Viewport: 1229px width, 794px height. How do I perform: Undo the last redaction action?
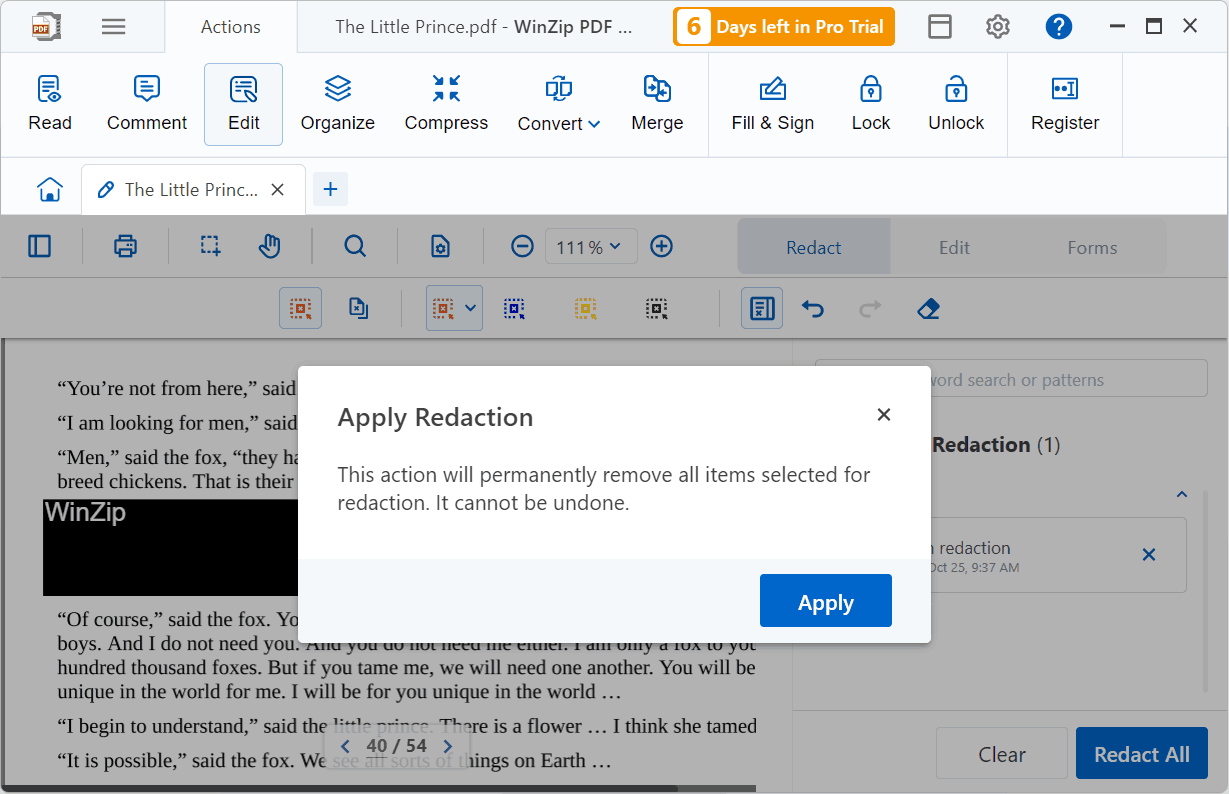[812, 308]
